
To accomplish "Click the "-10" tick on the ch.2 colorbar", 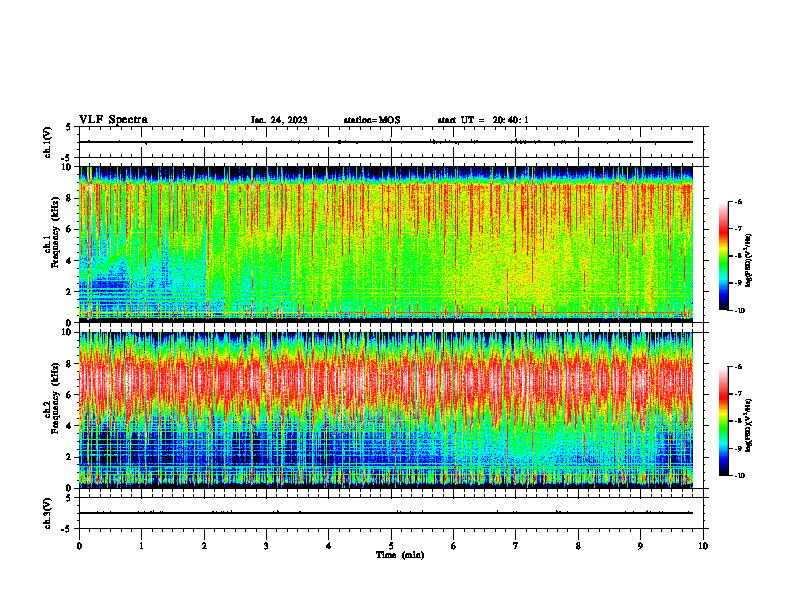I will [740, 476].
